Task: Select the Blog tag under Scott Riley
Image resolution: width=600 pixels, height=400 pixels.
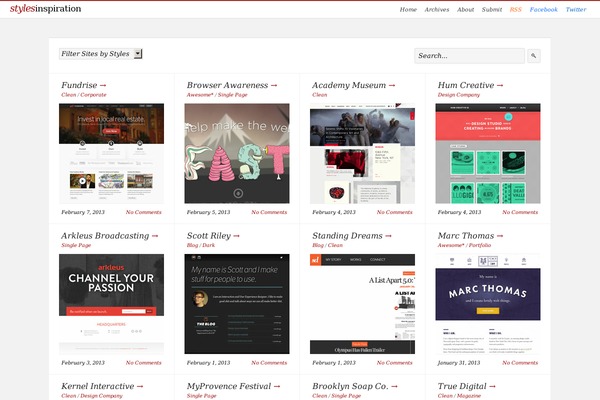Action: (192, 245)
